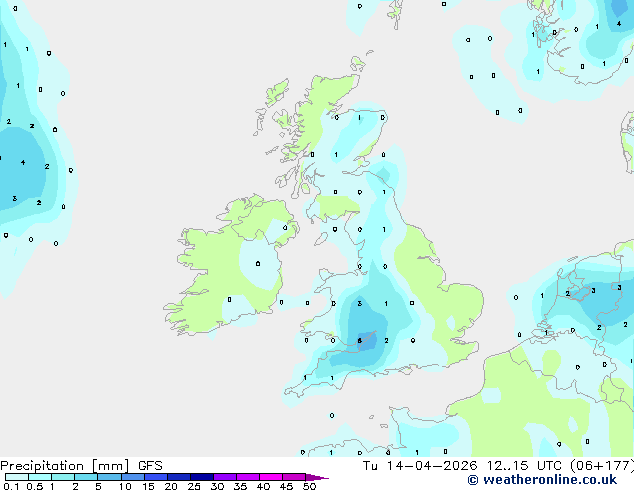The image size is (634, 490).
Task: Click the '25' legend scale label
Action: click(194, 486)
